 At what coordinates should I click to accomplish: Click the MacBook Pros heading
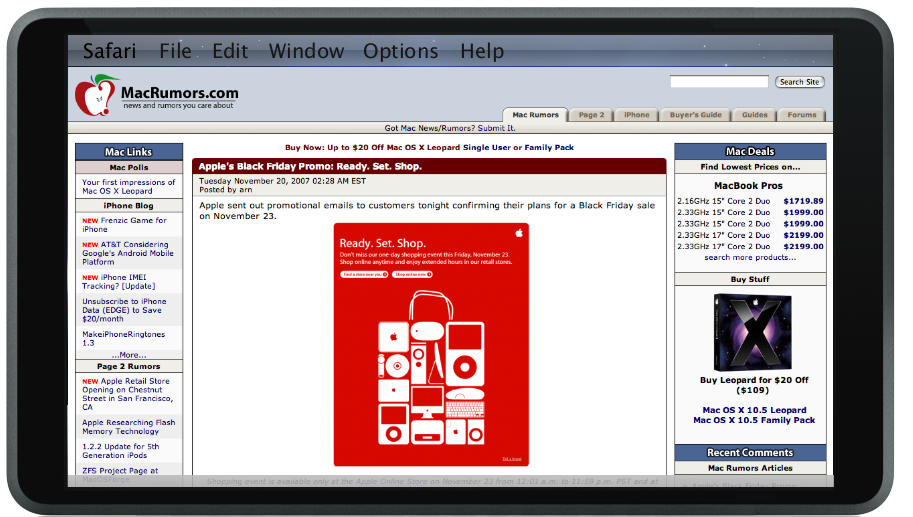coord(748,186)
